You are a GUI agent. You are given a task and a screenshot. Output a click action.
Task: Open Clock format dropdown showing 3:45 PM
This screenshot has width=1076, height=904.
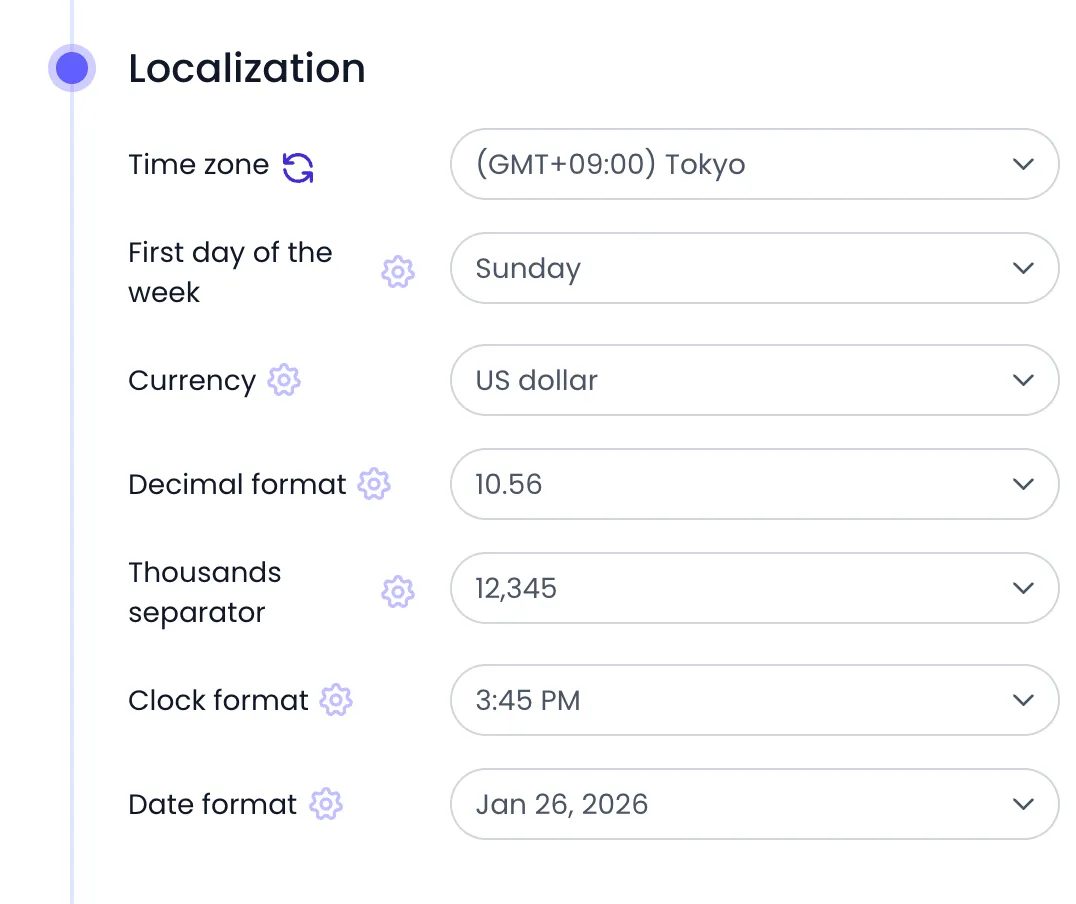tap(755, 700)
